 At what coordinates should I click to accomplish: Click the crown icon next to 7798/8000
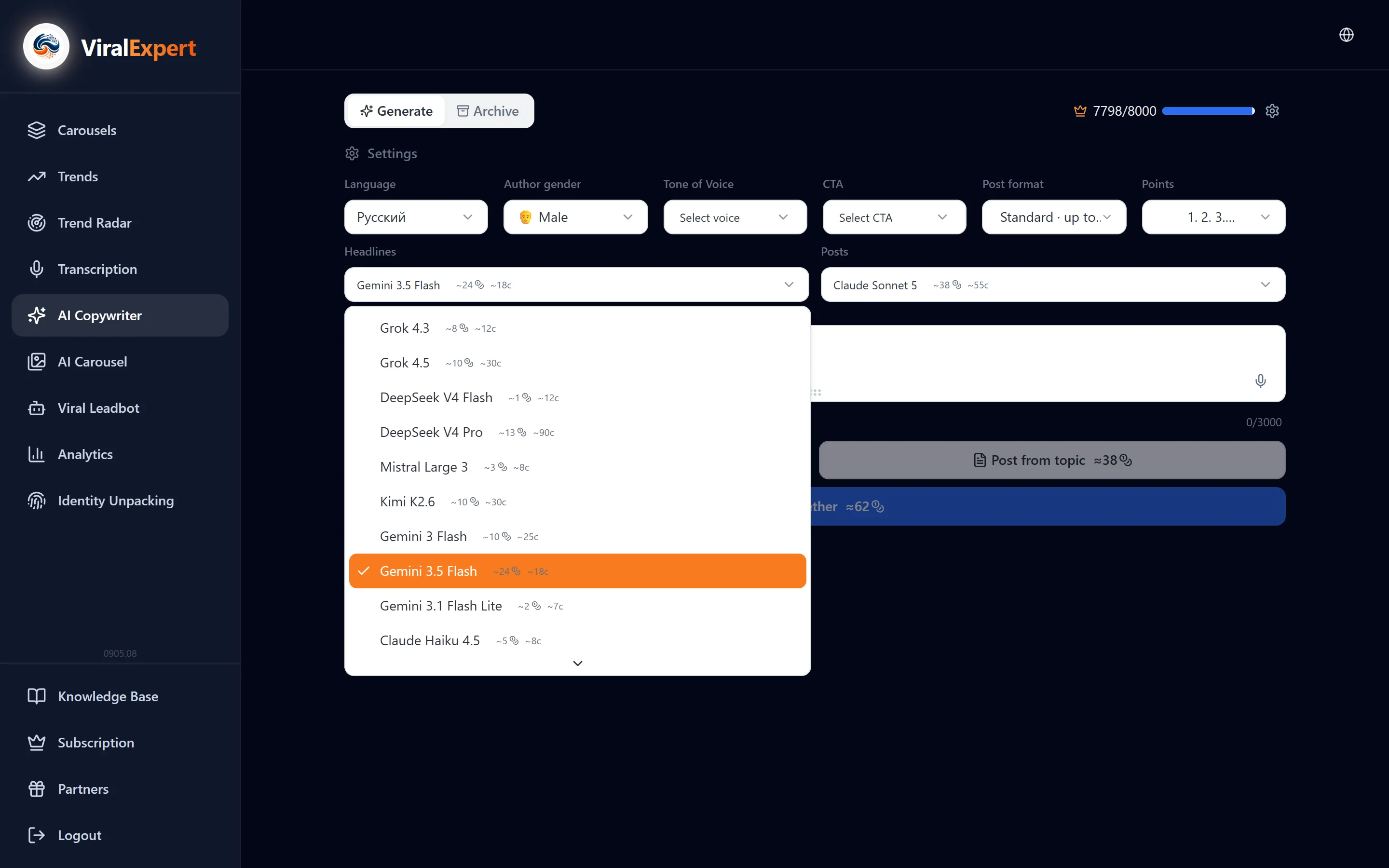coord(1080,111)
